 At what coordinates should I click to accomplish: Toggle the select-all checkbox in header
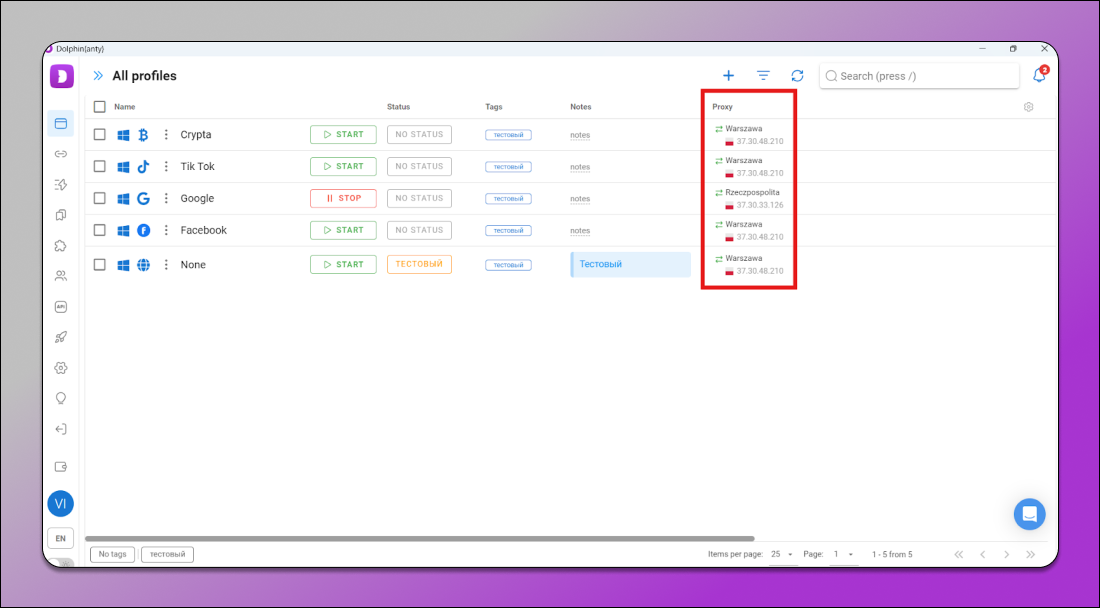(99, 107)
